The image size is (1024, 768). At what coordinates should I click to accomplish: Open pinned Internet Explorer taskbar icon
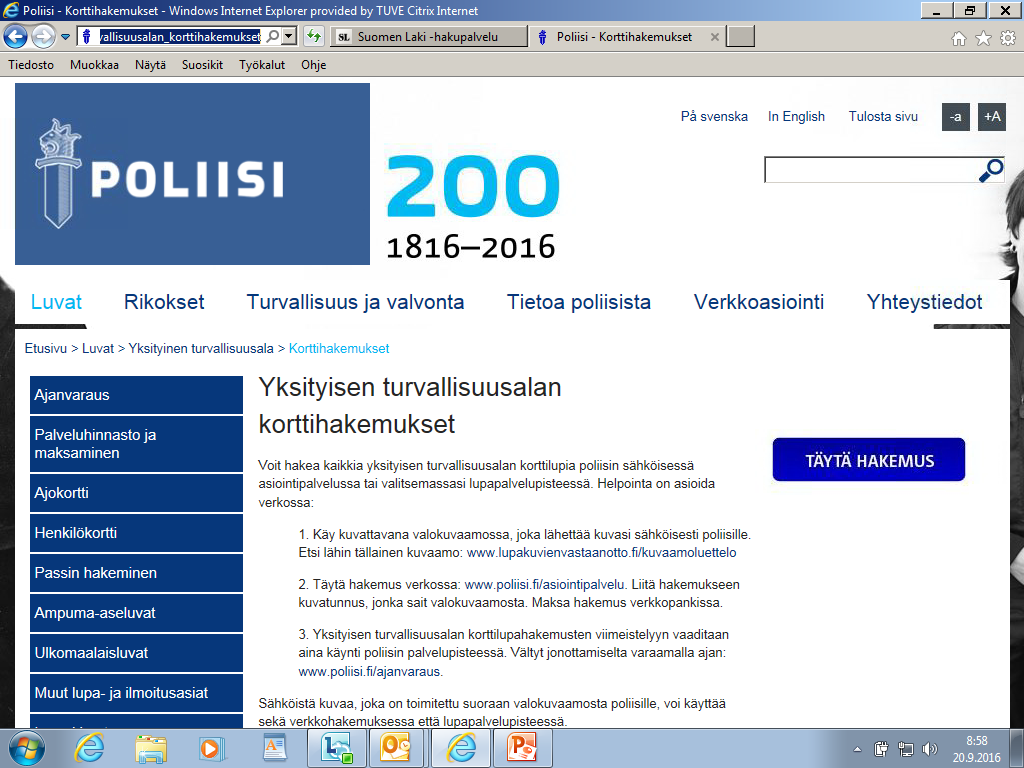point(89,748)
